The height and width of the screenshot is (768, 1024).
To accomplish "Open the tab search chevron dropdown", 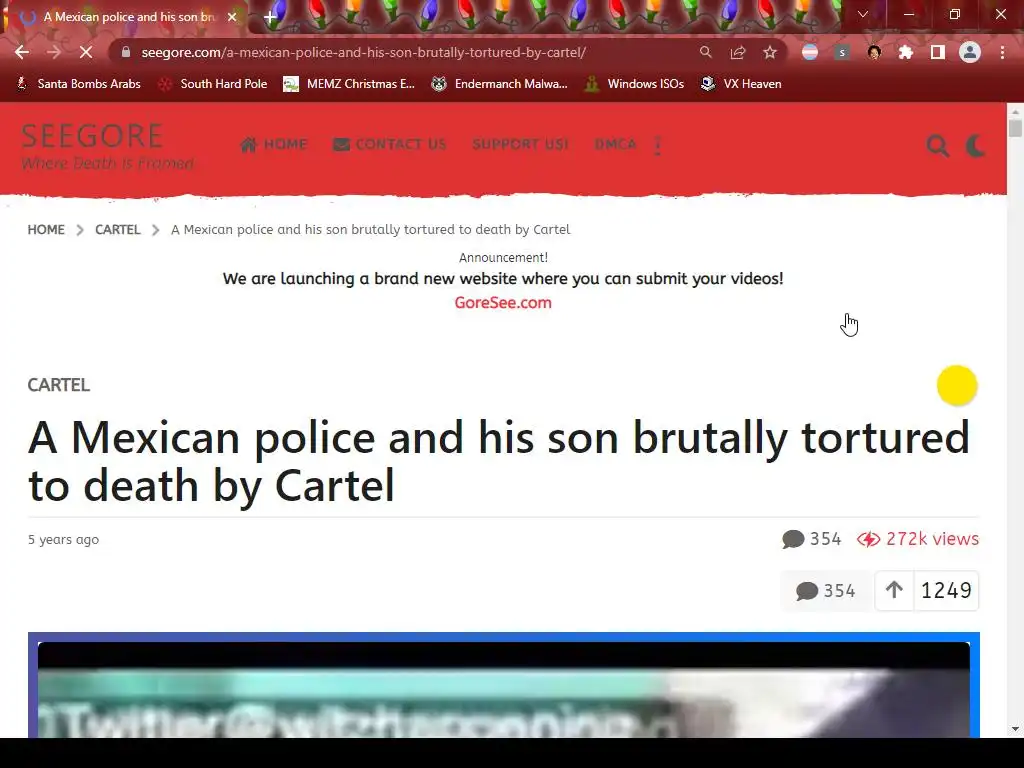I will pyautogui.click(x=863, y=14).
